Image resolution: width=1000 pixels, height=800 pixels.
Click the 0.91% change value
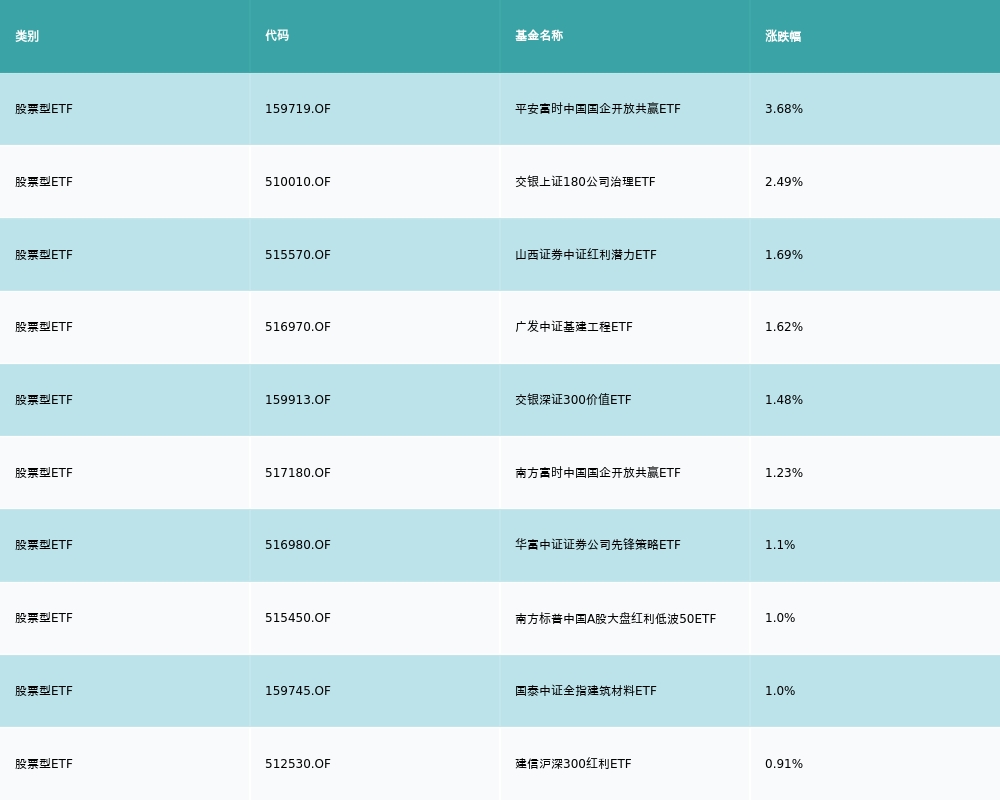[x=784, y=764]
